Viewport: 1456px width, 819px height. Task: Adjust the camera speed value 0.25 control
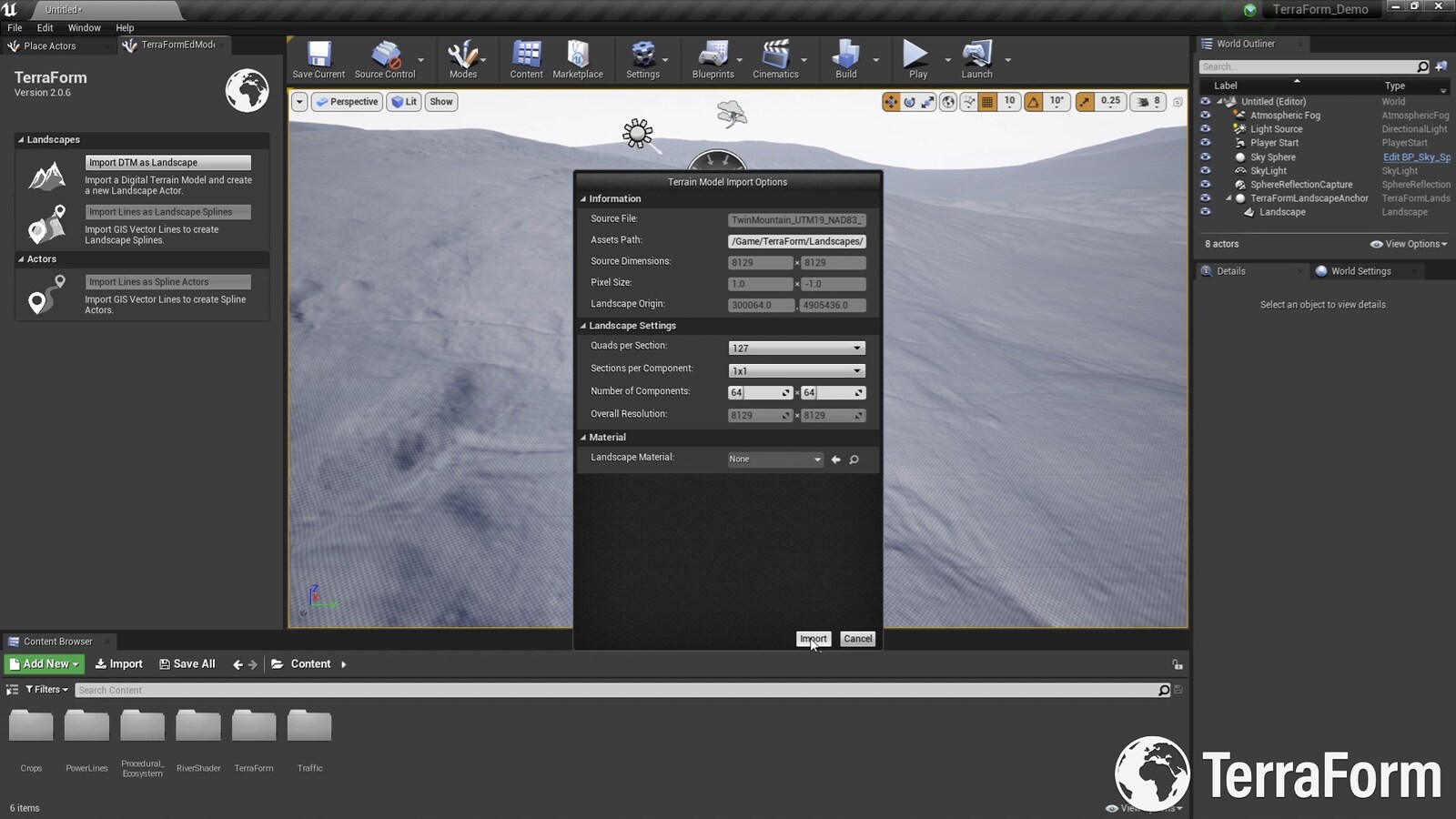1112,102
